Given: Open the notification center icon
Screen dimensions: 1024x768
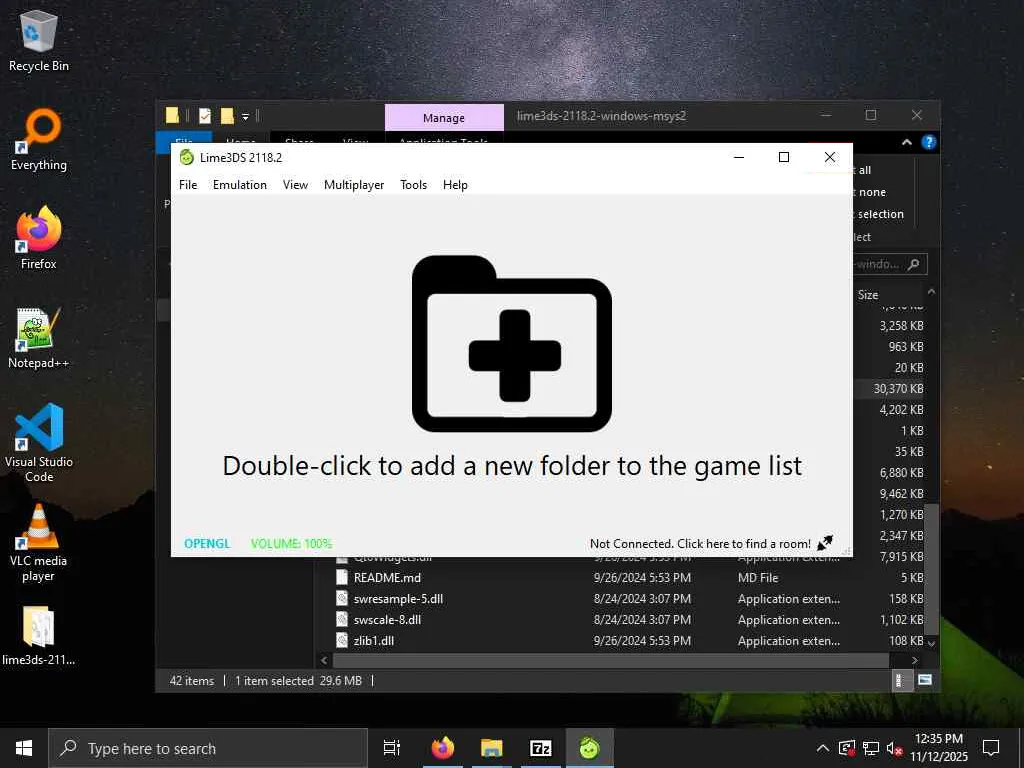Looking at the screenshot, I should (x=991, y=748).
